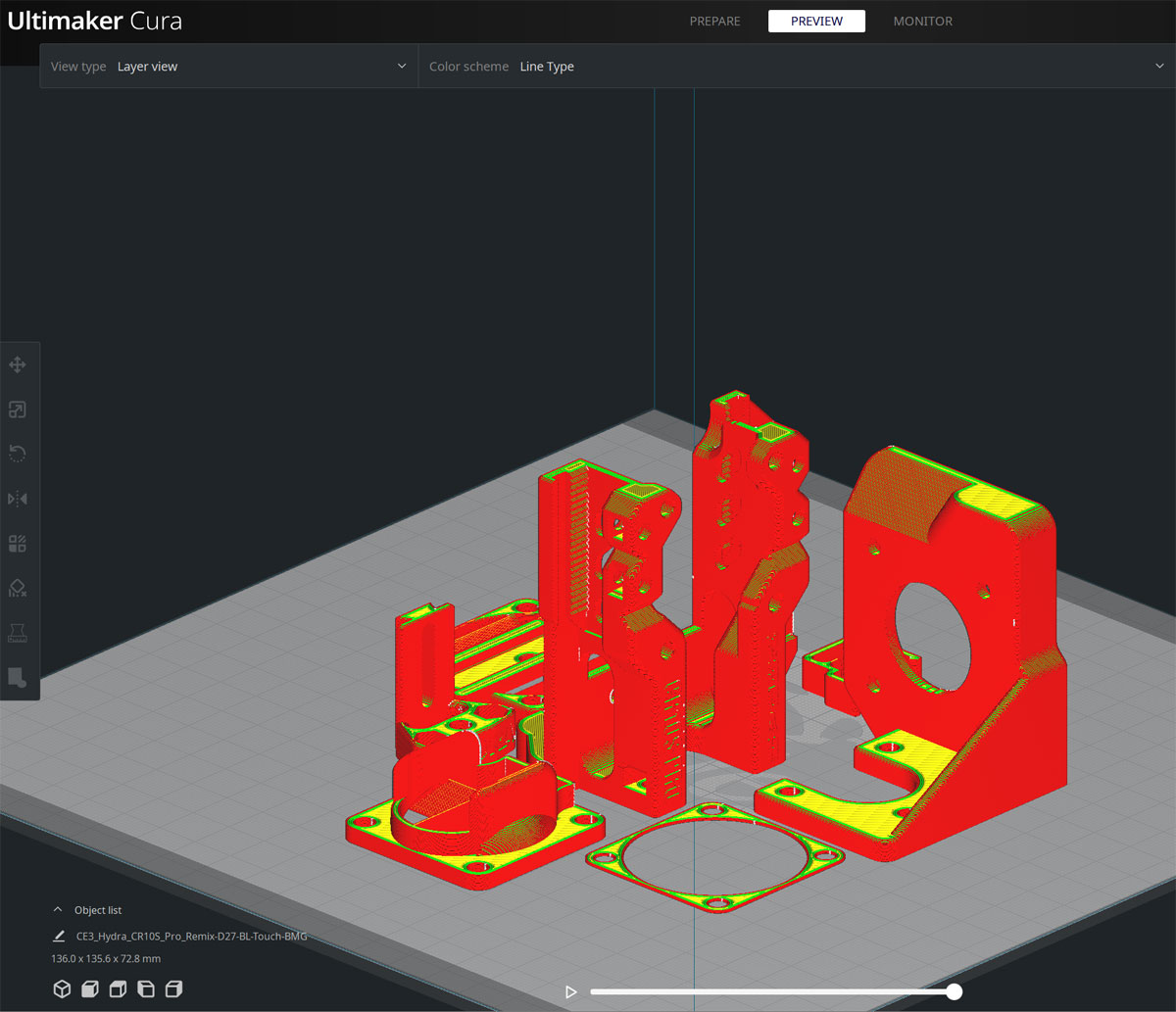Image resolution: width=1176 pixels, height=1012 pixels.
Task: Switch to the MONITOR stage
Action: (x=923, y=21)
